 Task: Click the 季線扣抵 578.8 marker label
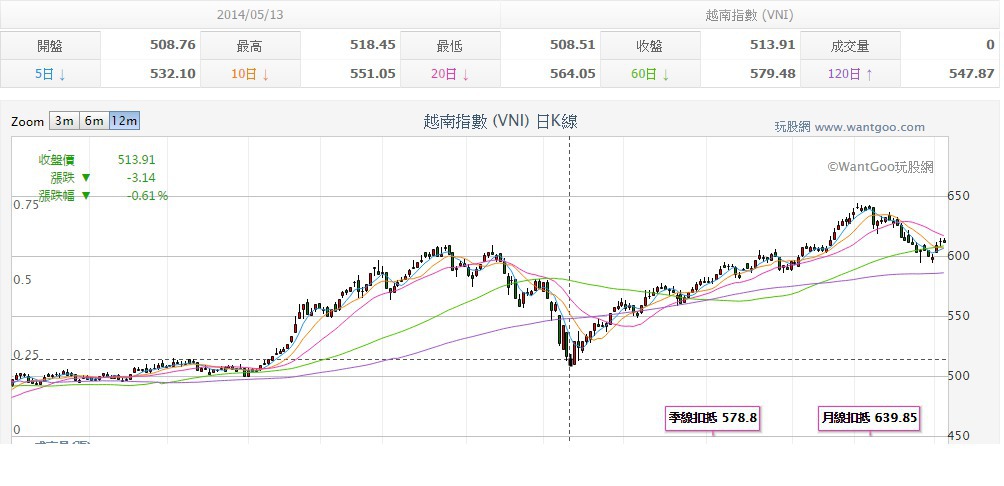(x=713, y=419)
